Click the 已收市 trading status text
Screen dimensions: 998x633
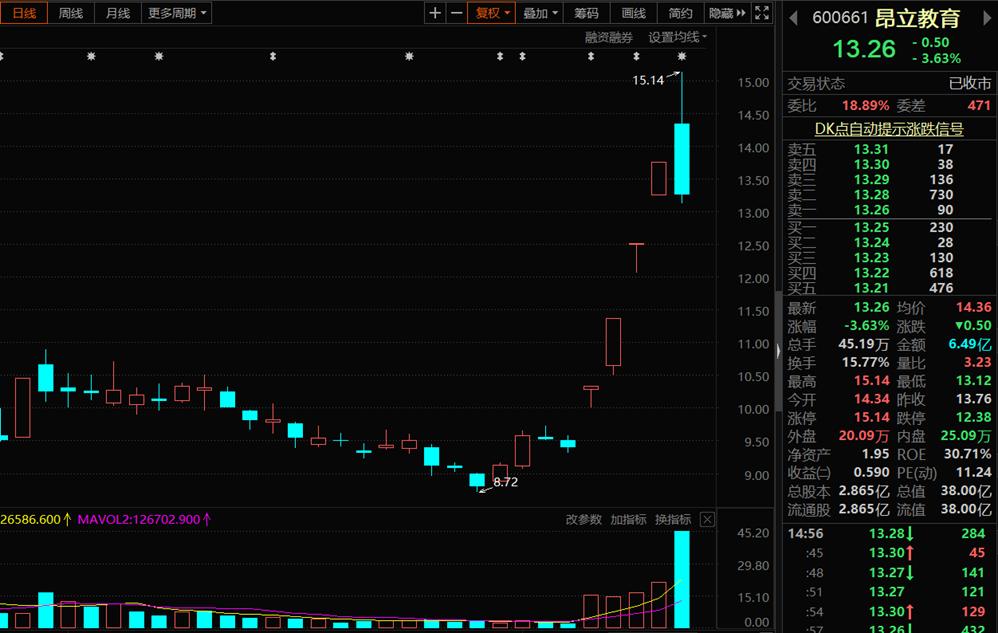tap(970, 83)
